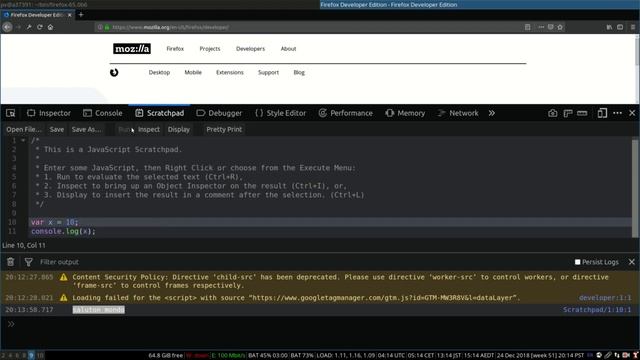Open the Developers navigation item
The image size is (640, 360).
coord(250,49)
